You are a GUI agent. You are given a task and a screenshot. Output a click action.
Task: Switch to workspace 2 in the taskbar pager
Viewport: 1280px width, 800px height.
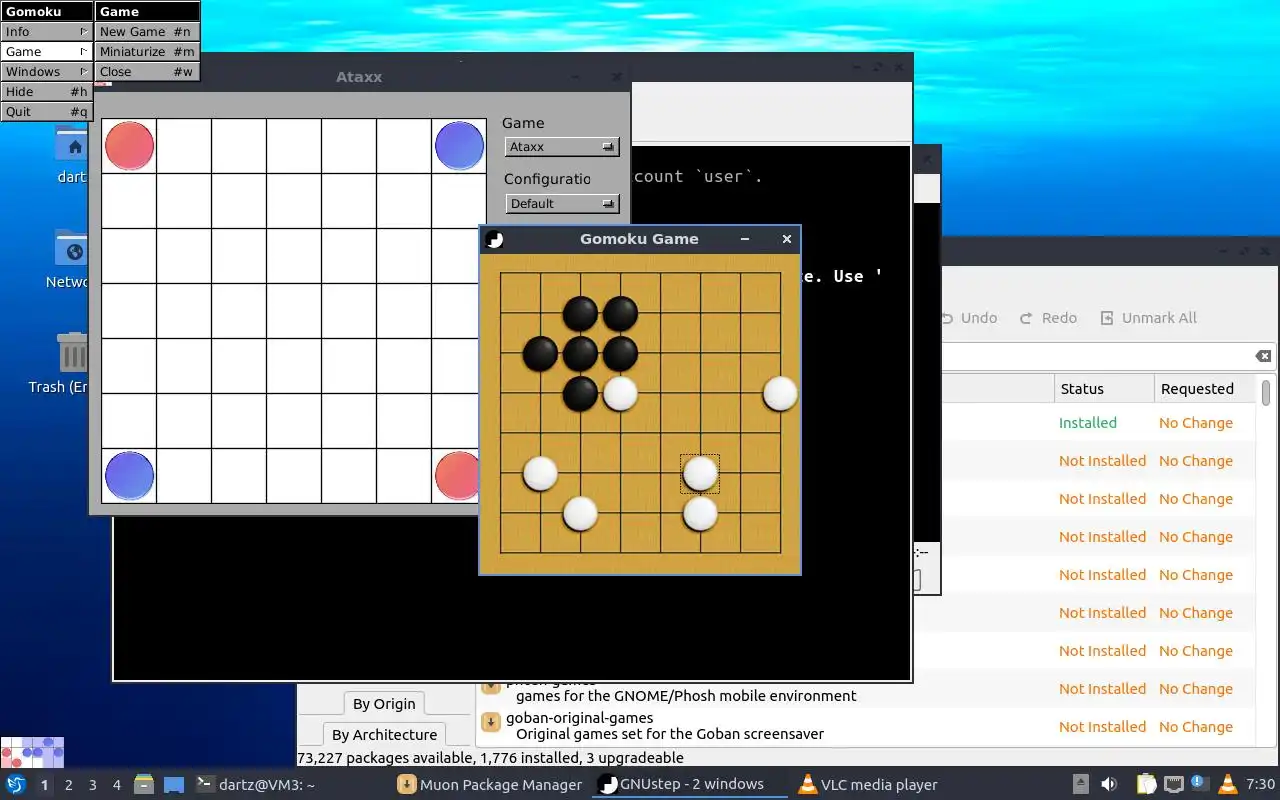(69, 785)
